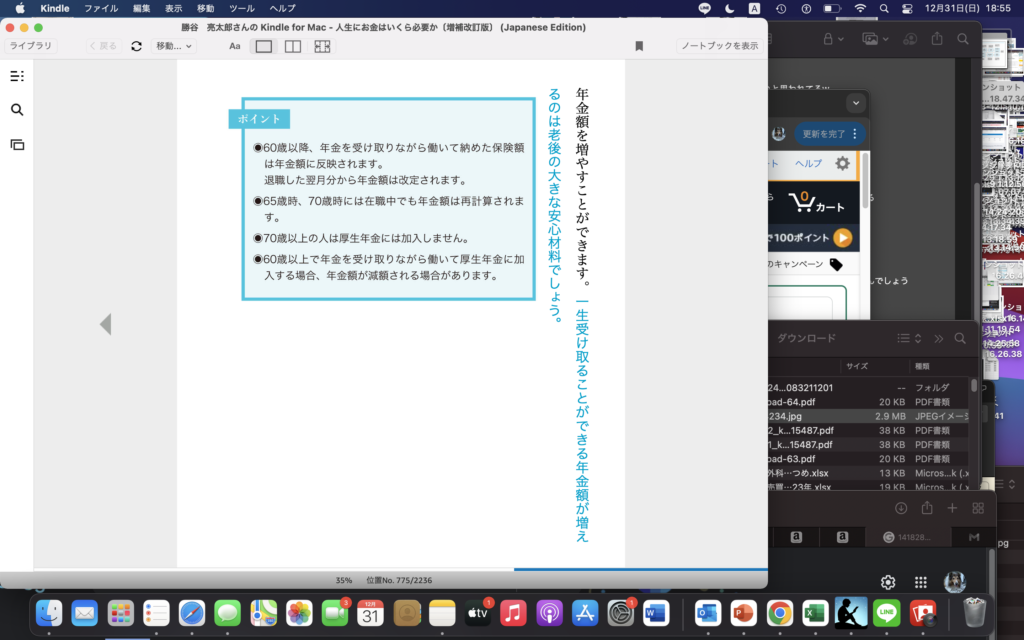Open the Aa font settings
1024x640 pixels.
point(235,46)
